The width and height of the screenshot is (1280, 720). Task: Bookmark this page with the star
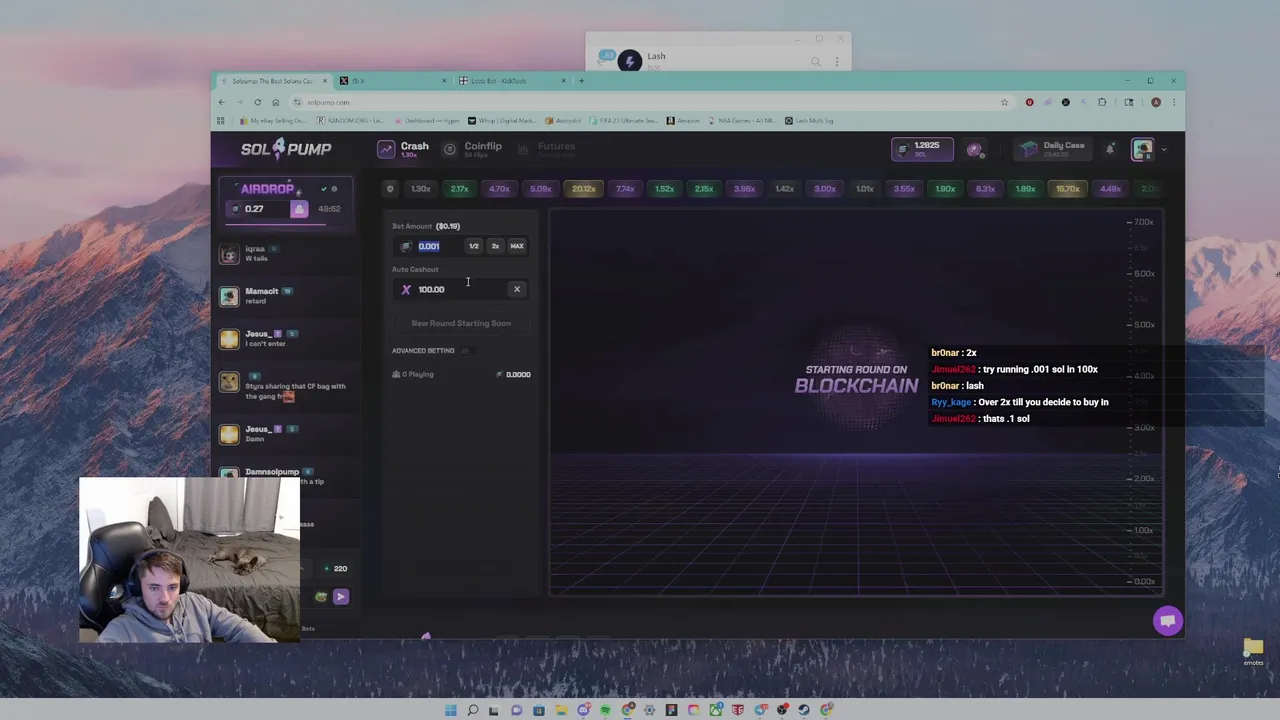click(x=1004, y=102)
